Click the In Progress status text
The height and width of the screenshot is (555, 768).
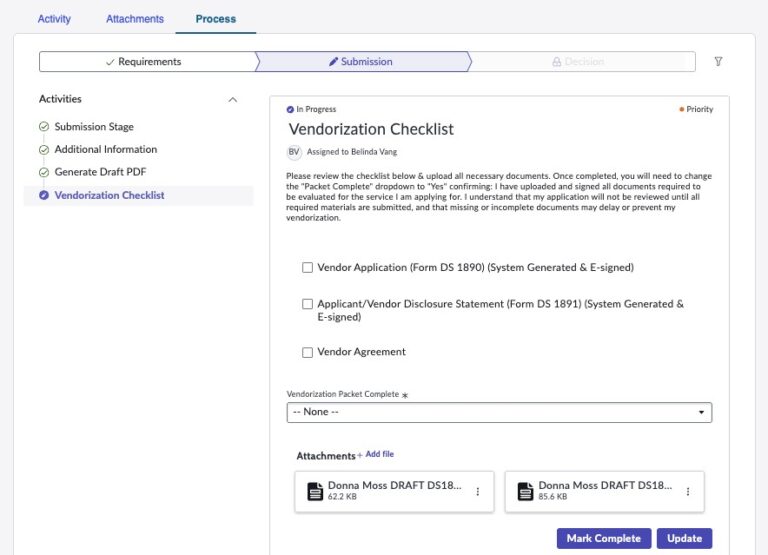(316, 109)
